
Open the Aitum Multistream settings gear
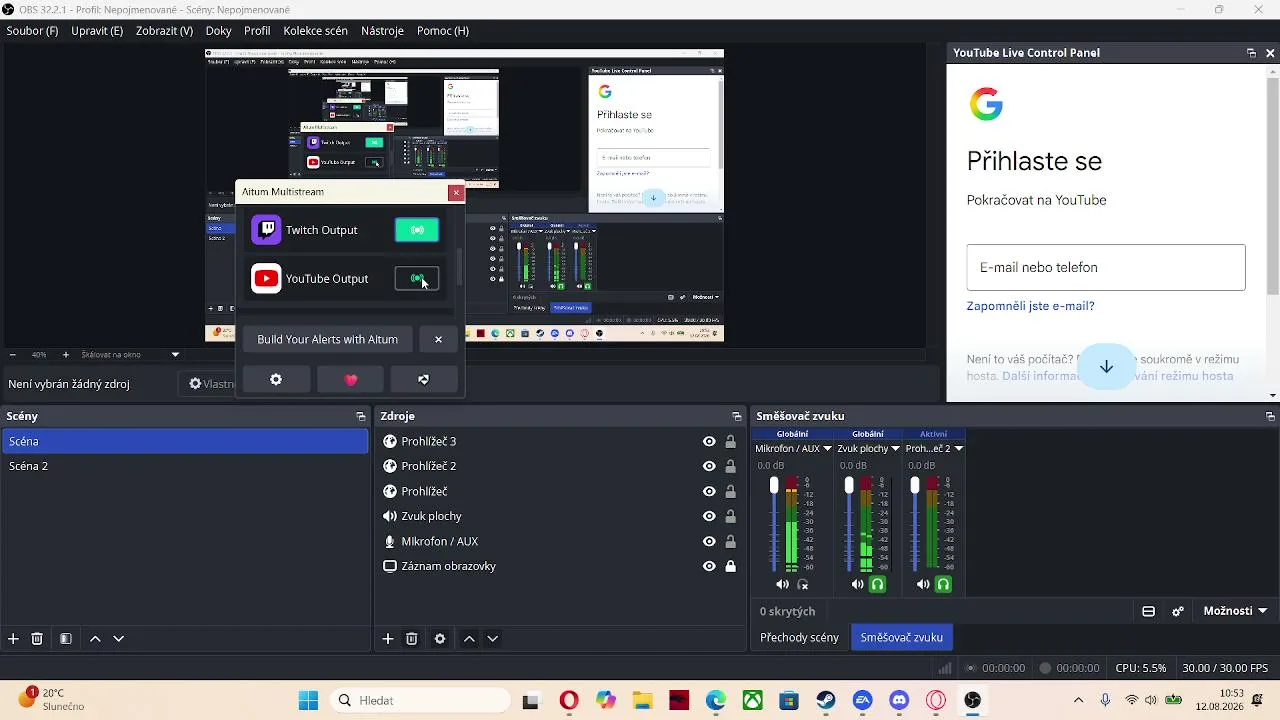tap(276, 380)
